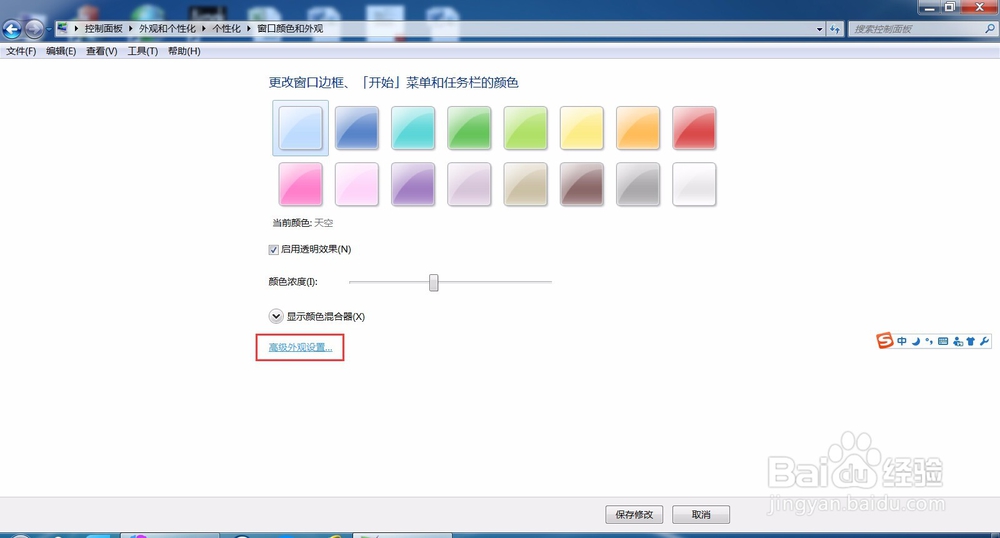Image resolution: width=1000 pixels, height=538 pixels.
Task: Select the teal sea color swatch
Action: click(x=413, y=128)
